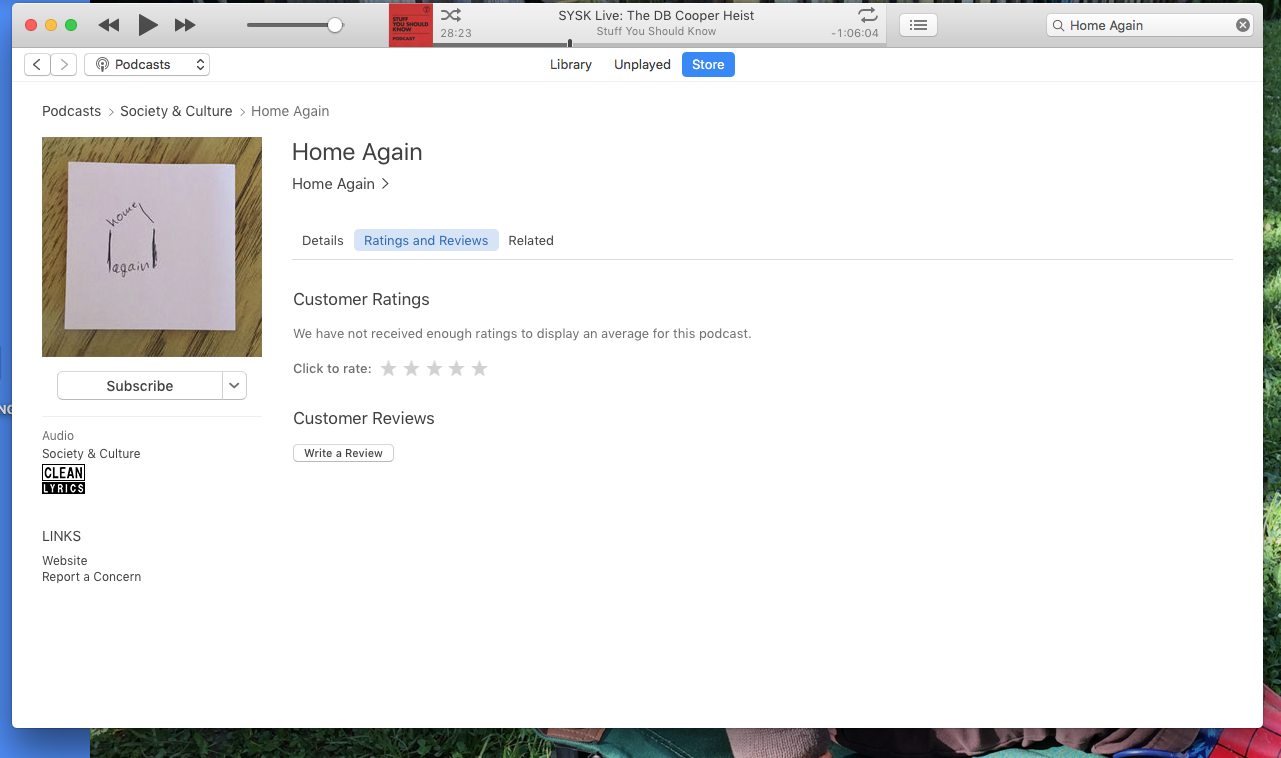Seek in the playback progress bar
This screenshot has height=758, width=1281.
(660, 44)
